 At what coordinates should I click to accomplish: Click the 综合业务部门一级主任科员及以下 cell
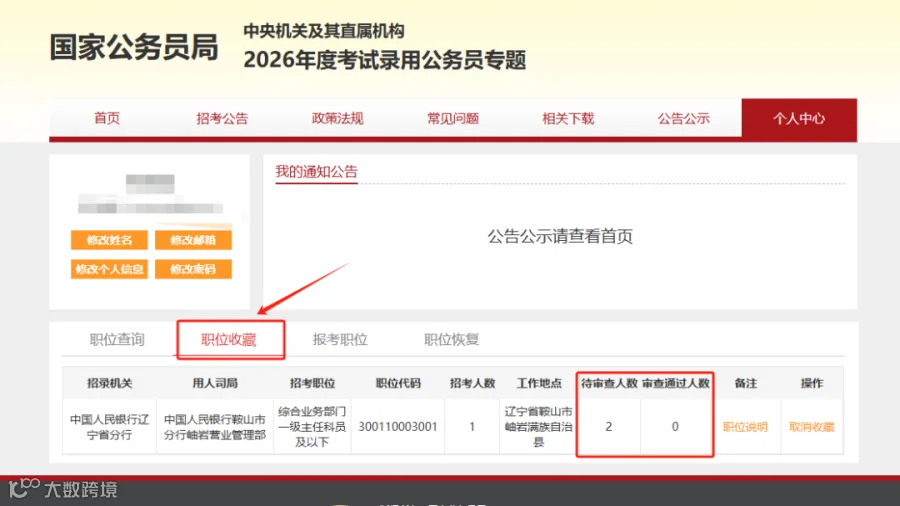312,427
